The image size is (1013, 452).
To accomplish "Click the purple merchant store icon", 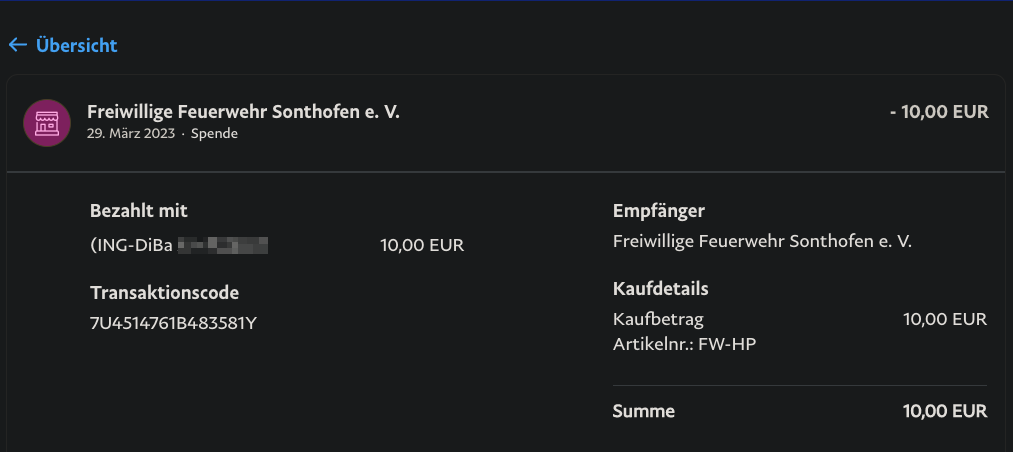I will (47, 123).
